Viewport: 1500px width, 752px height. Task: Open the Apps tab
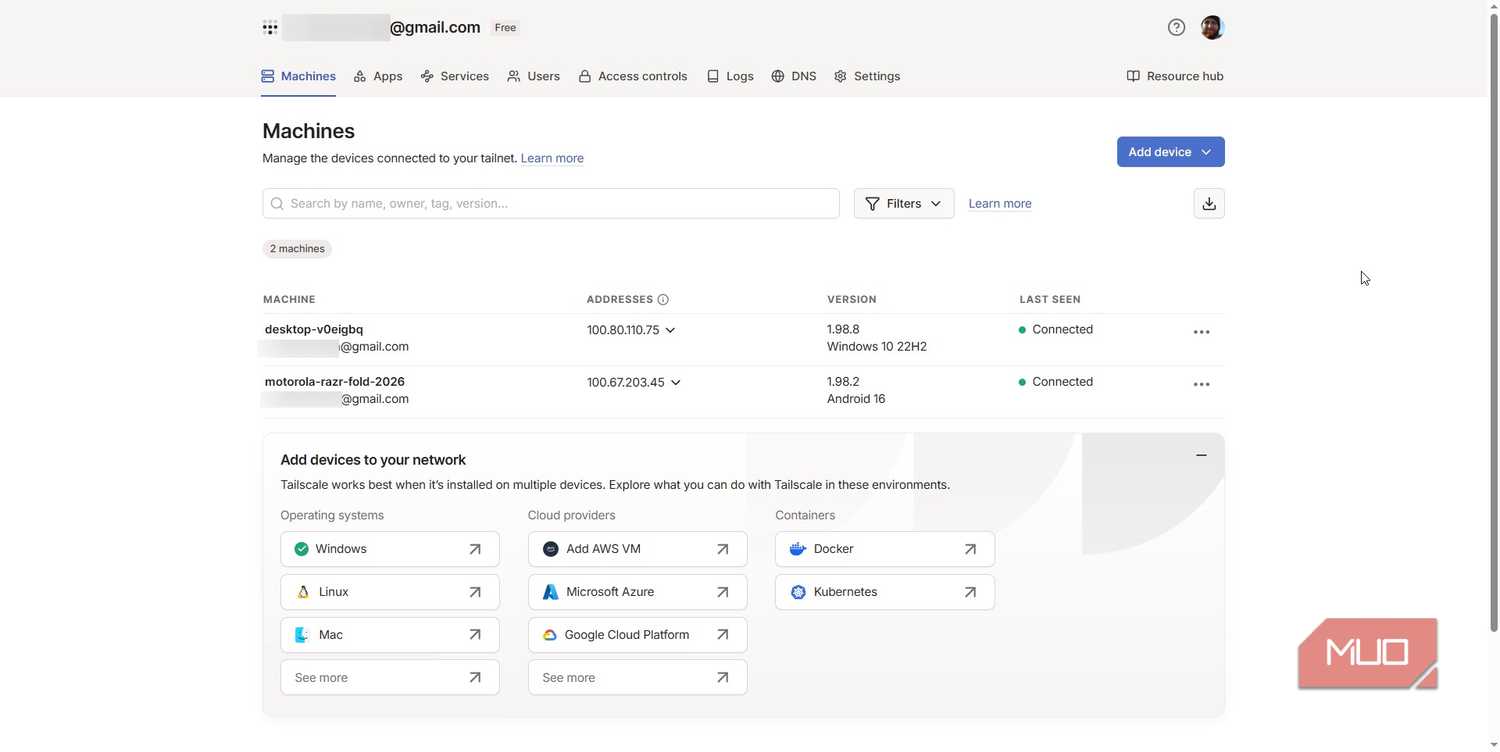378,76
